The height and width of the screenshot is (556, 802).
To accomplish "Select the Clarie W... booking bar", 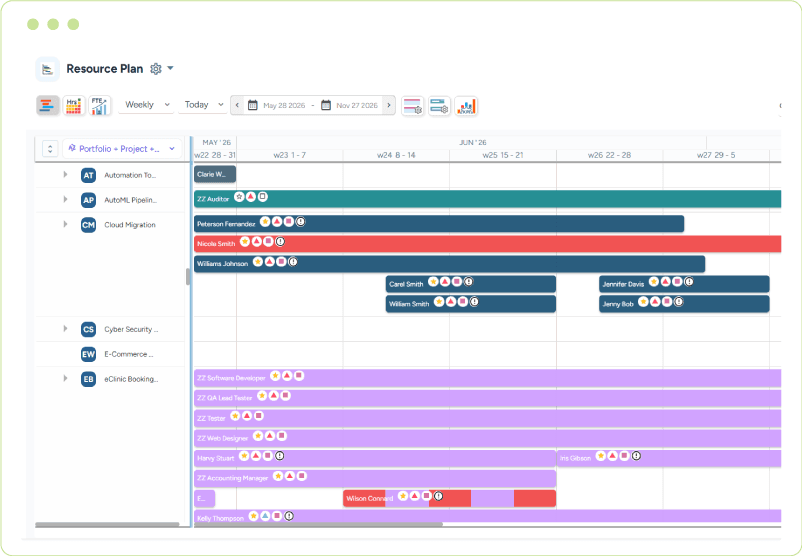I will click(x=215, y=174).
